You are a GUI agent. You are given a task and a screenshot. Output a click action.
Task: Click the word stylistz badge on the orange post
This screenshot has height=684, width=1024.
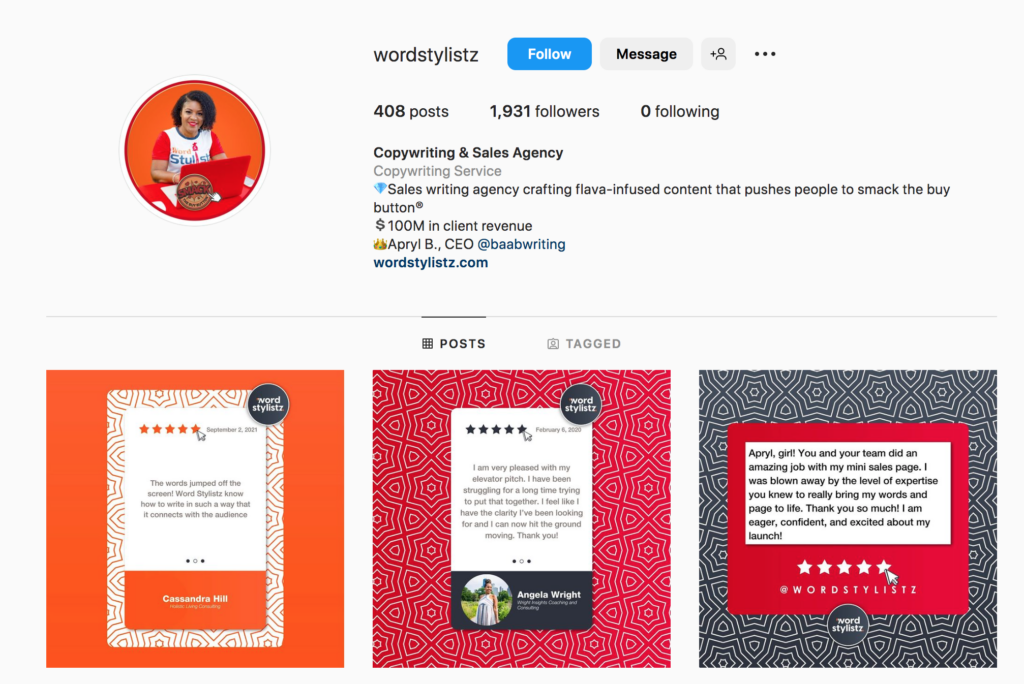click(268, 404)
